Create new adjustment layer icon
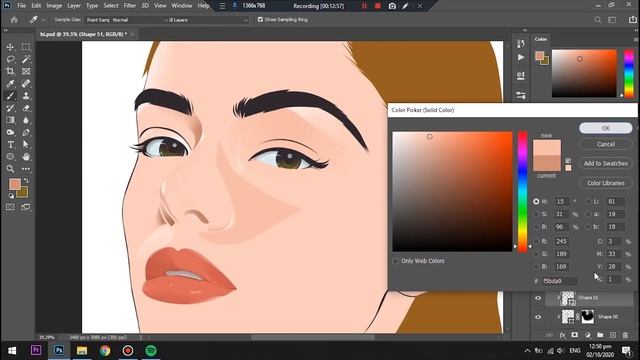The width and height of the screenshot is (640, 360). point(588,335)
